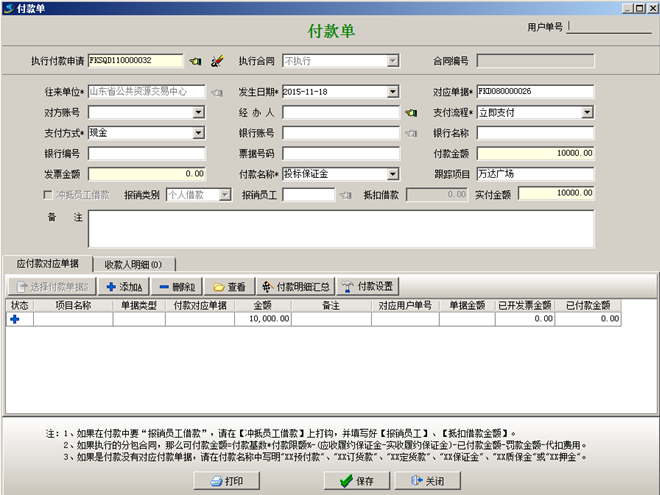Click the 保存 button

click(356, 480)
